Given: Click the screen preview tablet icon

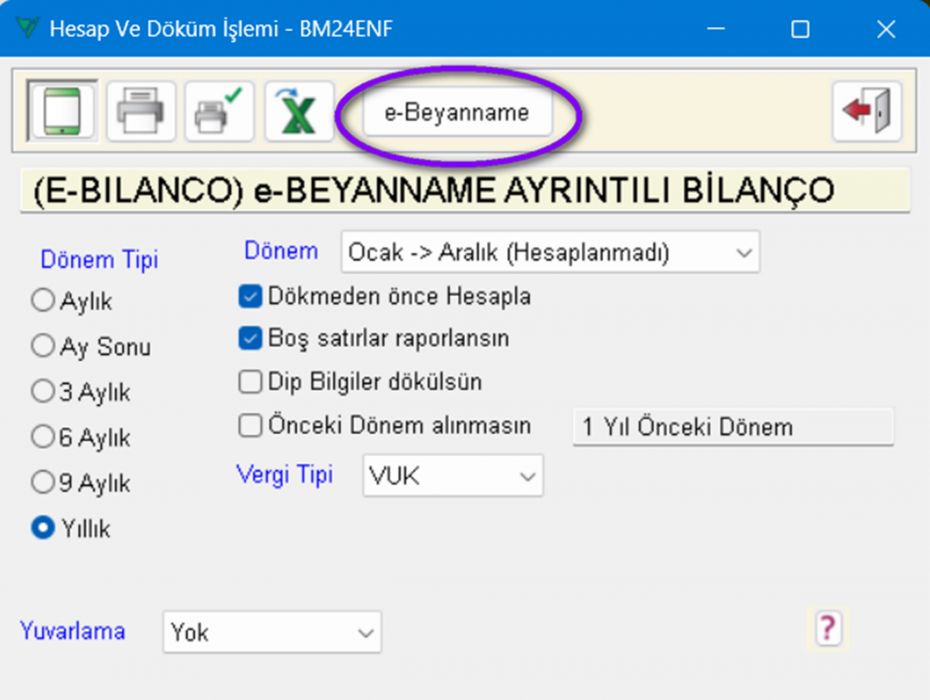Looking at the screenshot, I should tap(62, 111).
